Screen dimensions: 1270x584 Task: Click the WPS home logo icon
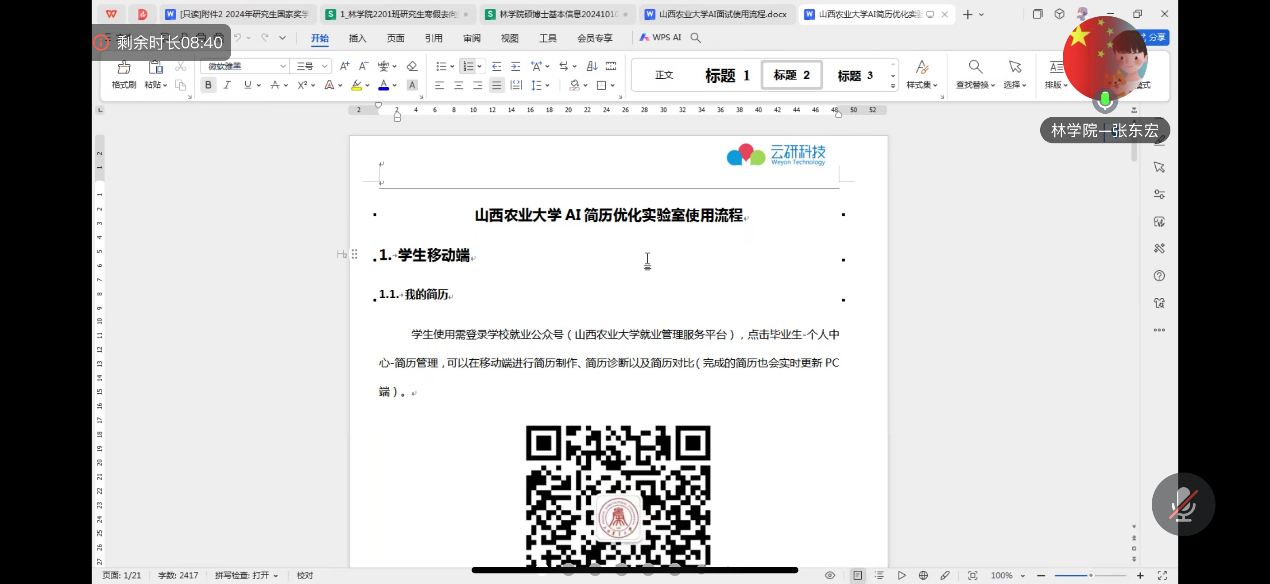coord(110,14)
